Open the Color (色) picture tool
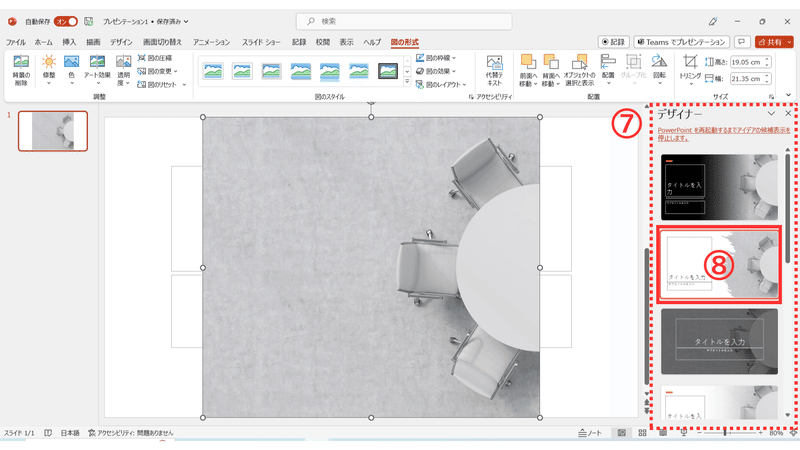 tap(71, 70)
